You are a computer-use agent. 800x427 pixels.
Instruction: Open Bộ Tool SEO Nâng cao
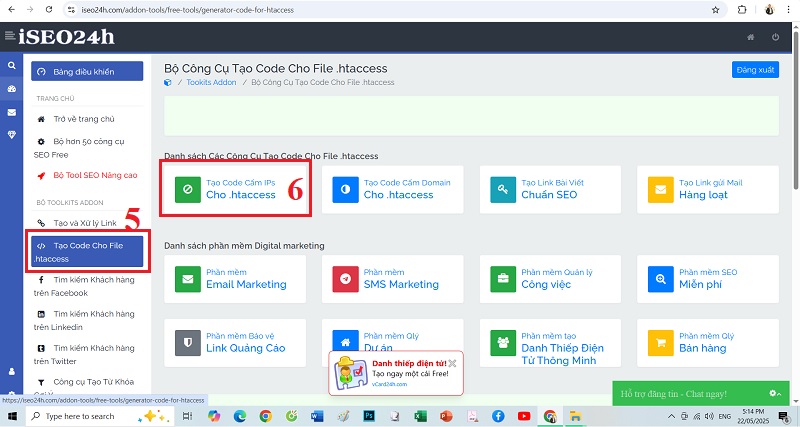pyautogui.click(x=87, y=175)
